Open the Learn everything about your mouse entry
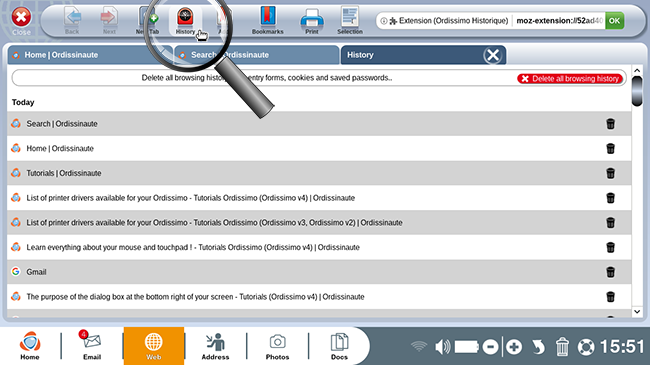Image resolution: width=650 pixels, height=365 pixels. coord(193,248)
